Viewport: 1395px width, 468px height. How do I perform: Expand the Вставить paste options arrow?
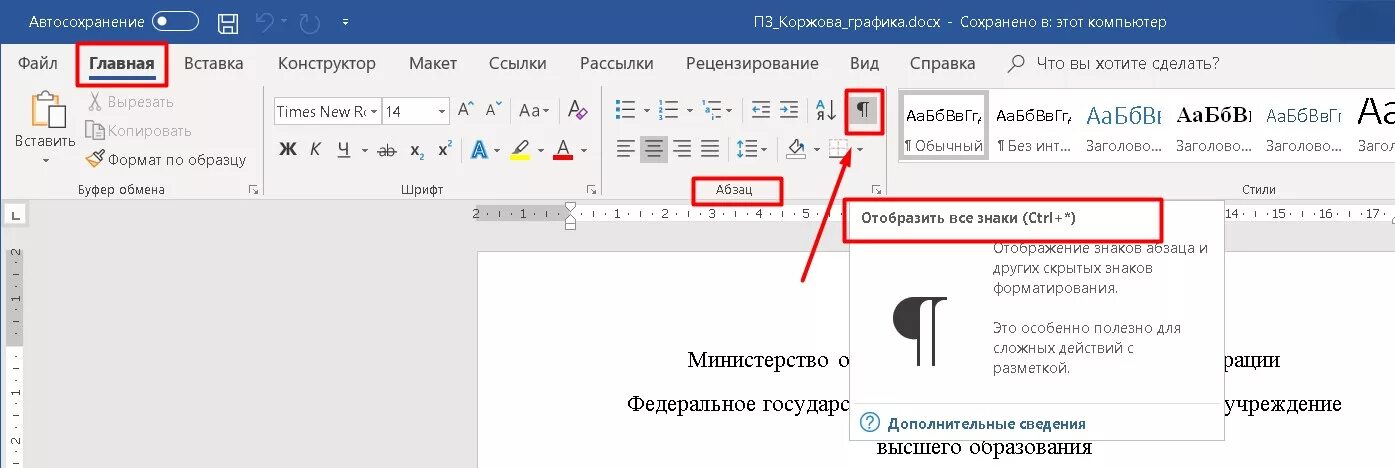click(45, 159)
